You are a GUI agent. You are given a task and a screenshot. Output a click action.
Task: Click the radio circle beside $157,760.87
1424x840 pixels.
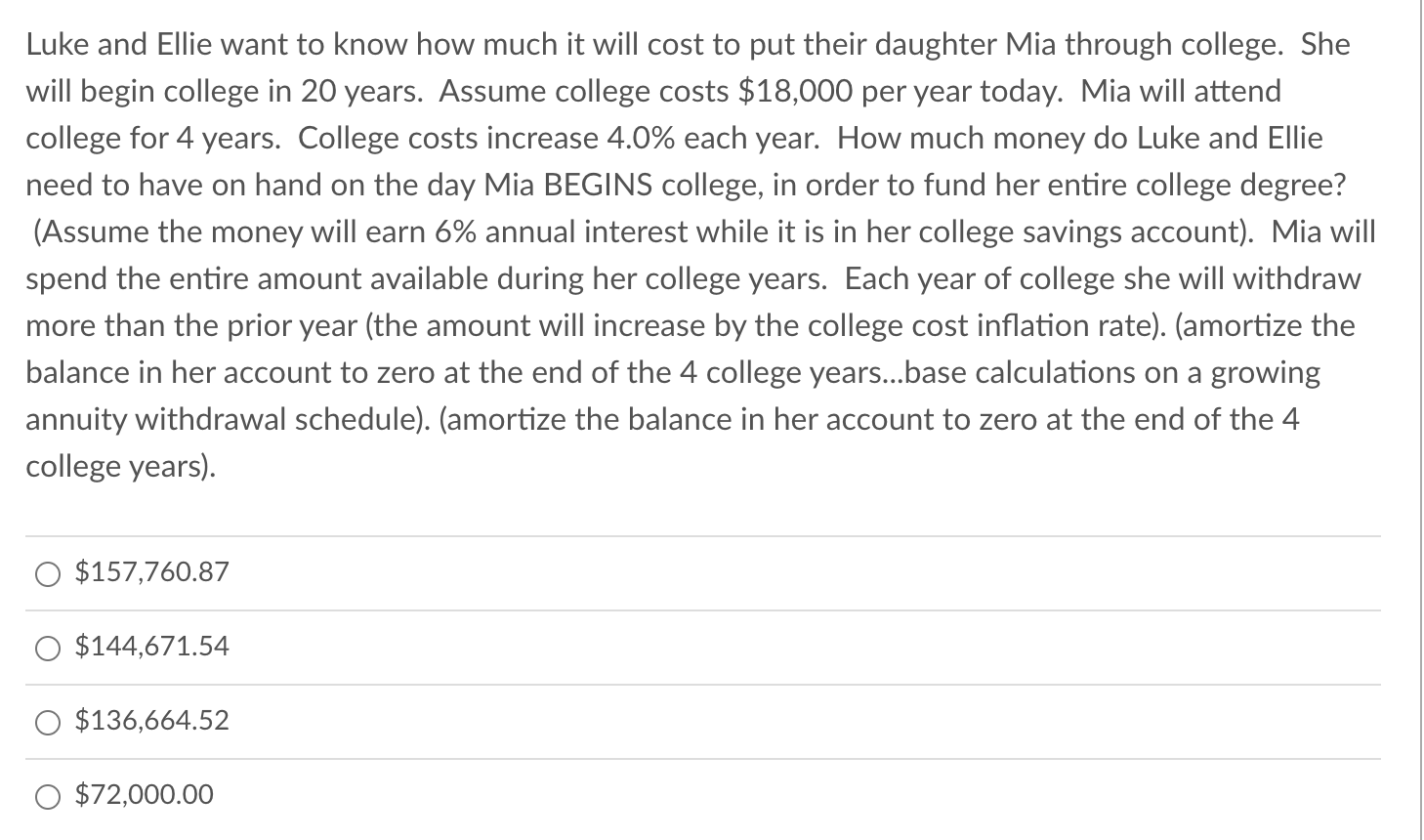coord(47,573)
